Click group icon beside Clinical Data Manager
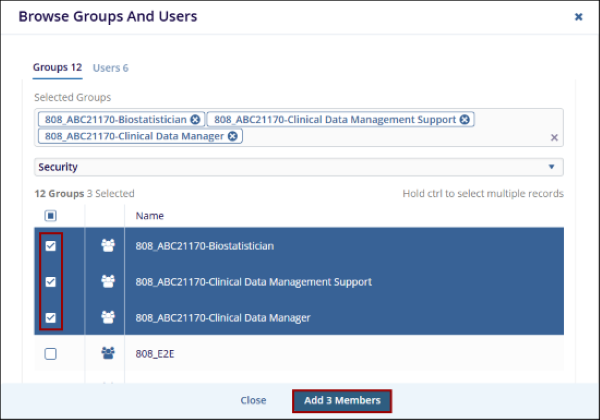The width and height of the screenshot is (600, 420). pos(107,318)
